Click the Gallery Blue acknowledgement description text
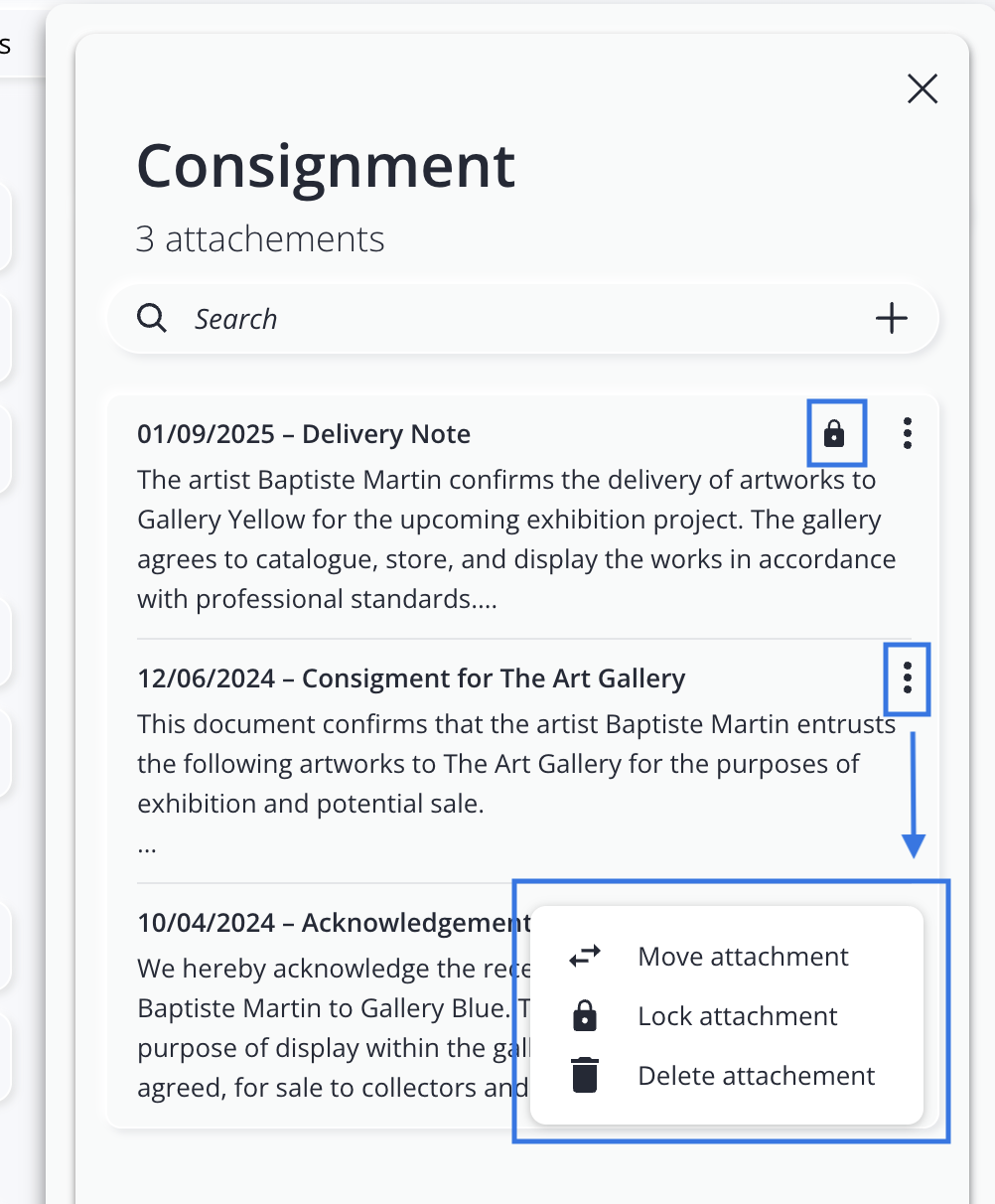The width and height of the screenshot is (995, 1204). 328,1028
